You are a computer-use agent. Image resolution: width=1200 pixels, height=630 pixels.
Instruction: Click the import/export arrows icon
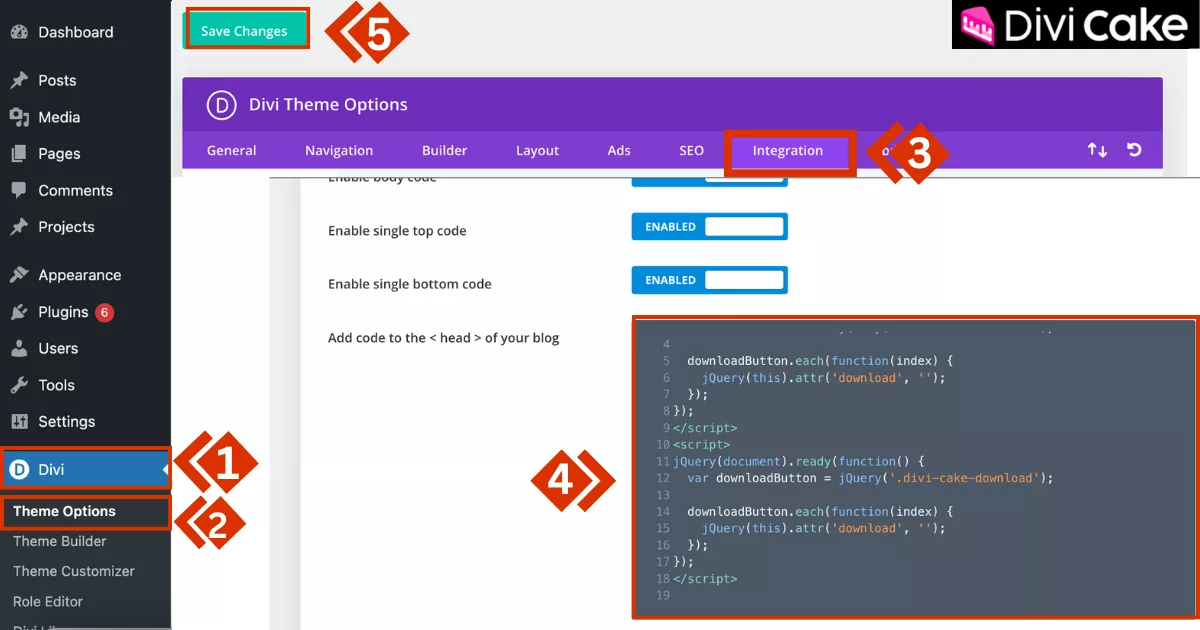(1097, 150)
